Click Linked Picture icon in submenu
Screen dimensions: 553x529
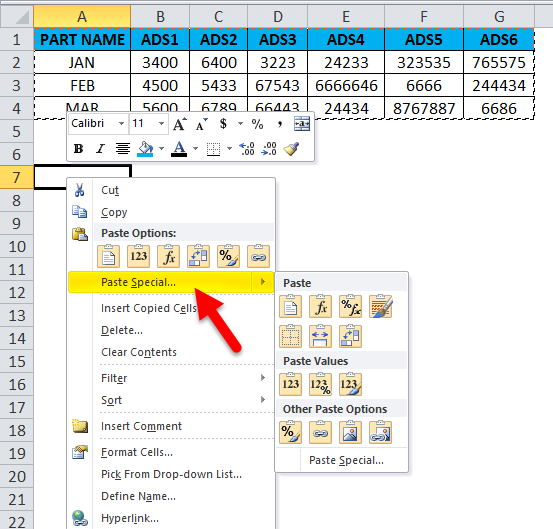(x=380, y=432)
